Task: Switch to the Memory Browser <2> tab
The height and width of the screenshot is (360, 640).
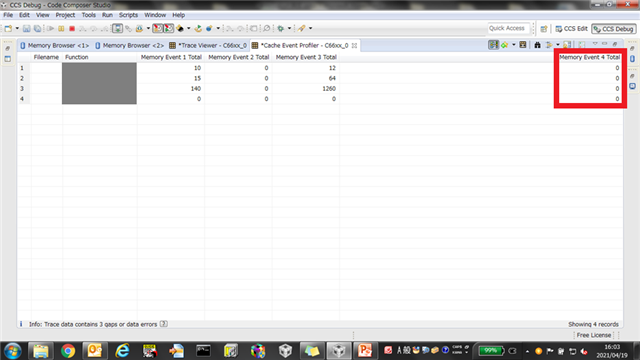Action: coord(129,45)
